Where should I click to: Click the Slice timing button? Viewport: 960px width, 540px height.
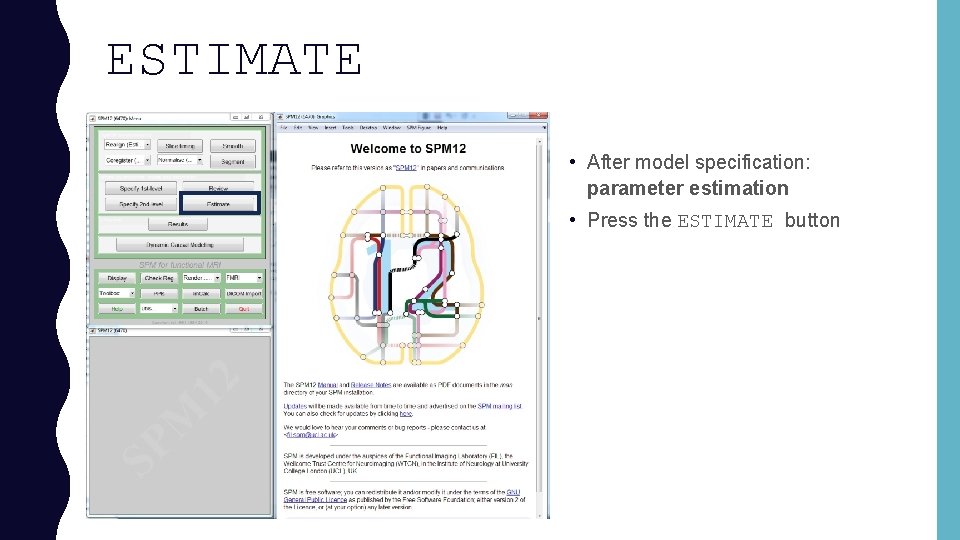click(x=180, y=146)
